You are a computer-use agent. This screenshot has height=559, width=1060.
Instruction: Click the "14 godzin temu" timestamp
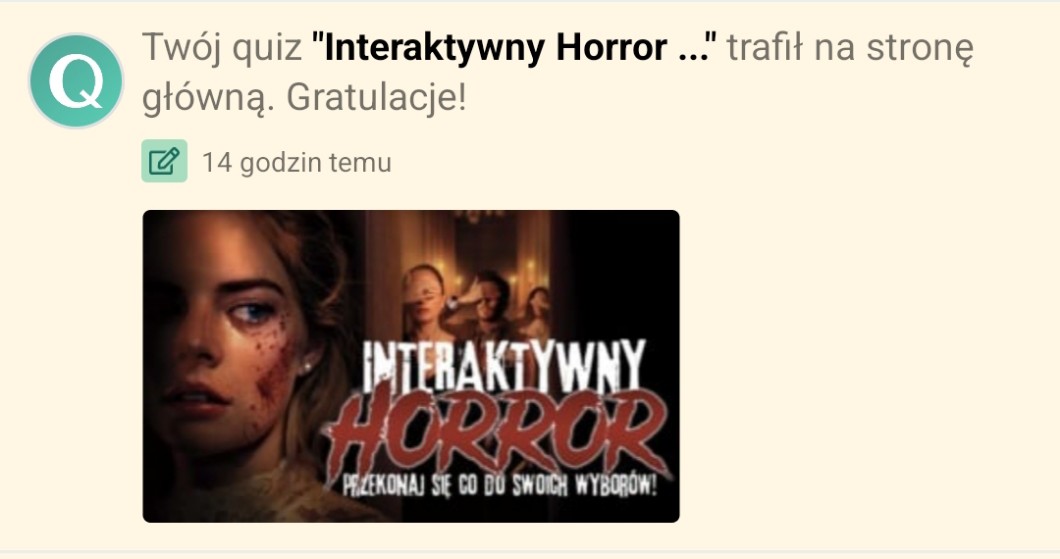297,162
